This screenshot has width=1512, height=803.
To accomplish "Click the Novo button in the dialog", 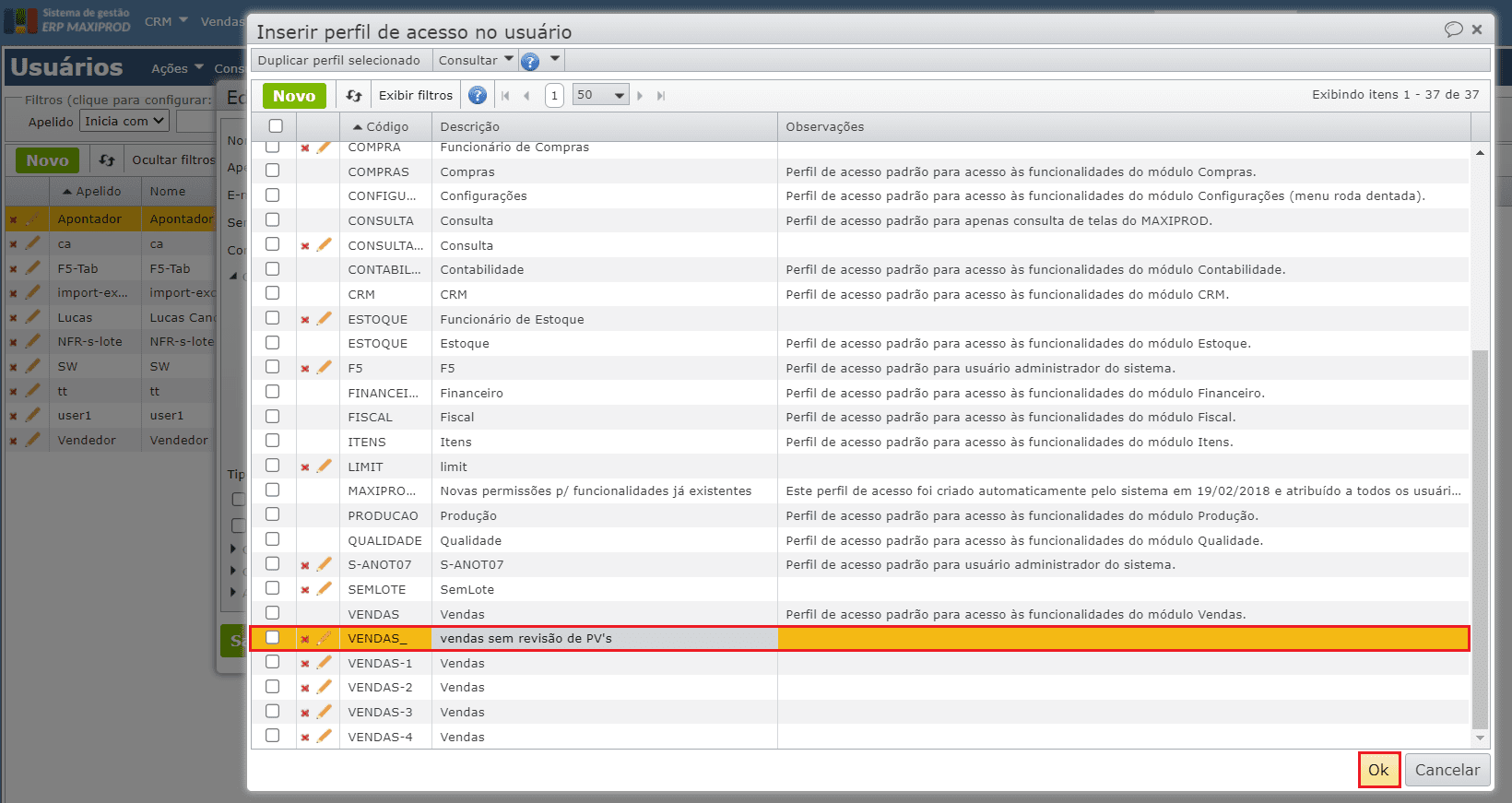I will point(294,96).
